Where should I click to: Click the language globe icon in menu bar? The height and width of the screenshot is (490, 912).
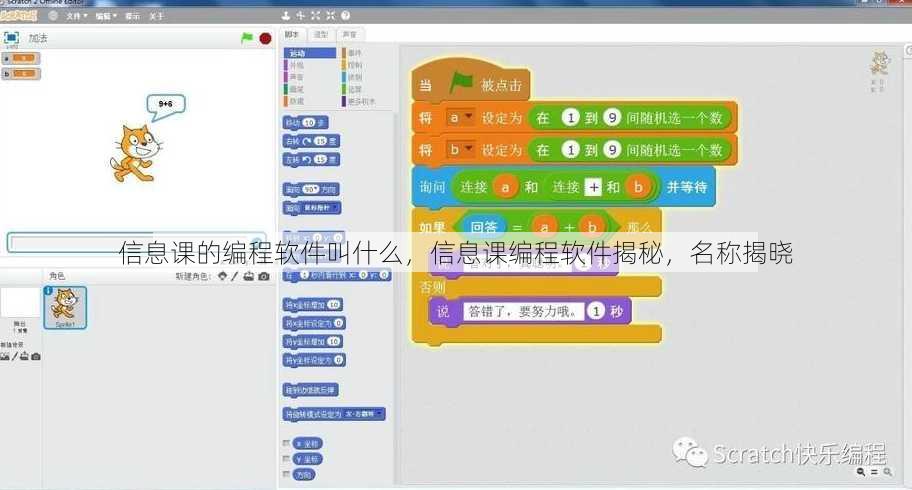click(53, 16)
